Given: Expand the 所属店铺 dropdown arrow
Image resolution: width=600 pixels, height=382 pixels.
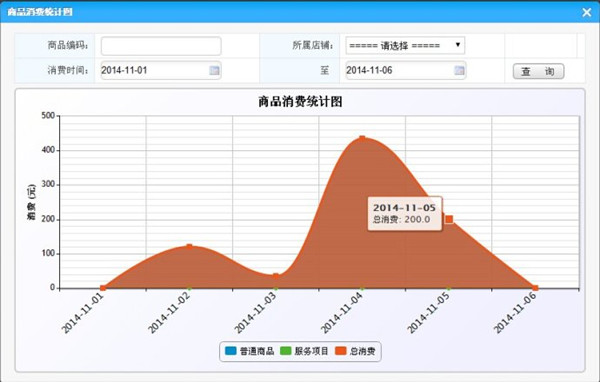Looking at the screenshot, I should point(458,45).
